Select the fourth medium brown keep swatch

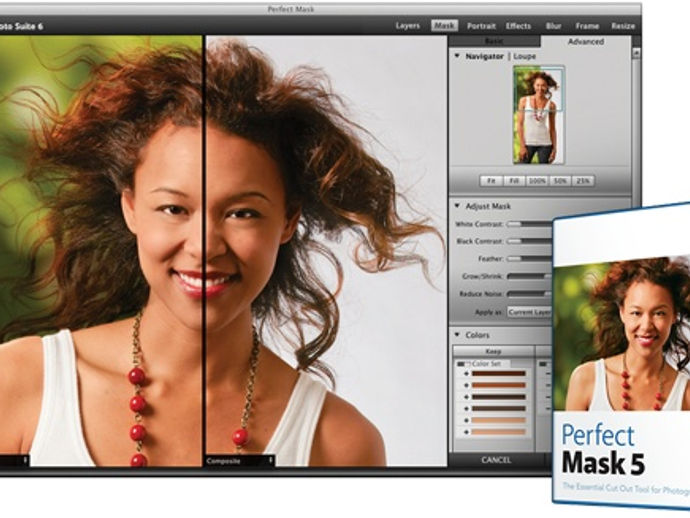pos(499,408)
